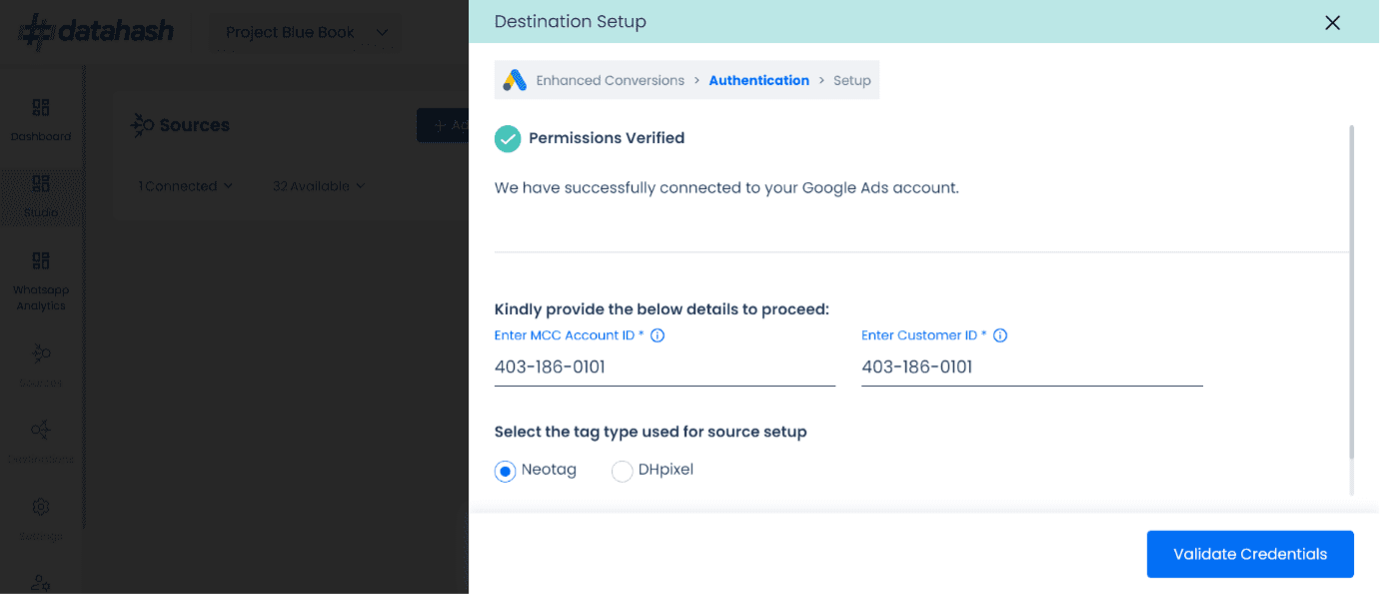Click the Datahash logo
This screenshot has width=1384, height=598.
(96, 32)
